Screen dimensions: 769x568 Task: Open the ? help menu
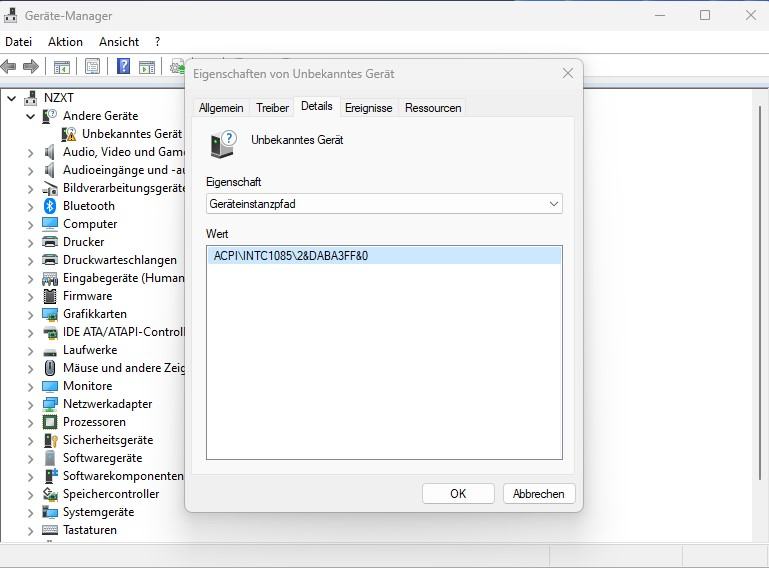click(157, 42)
